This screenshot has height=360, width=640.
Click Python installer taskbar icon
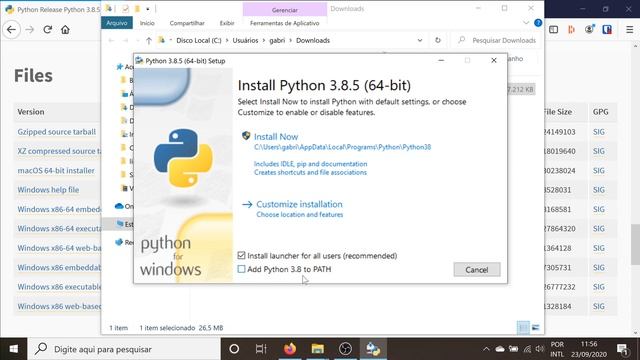pos(373,349)
